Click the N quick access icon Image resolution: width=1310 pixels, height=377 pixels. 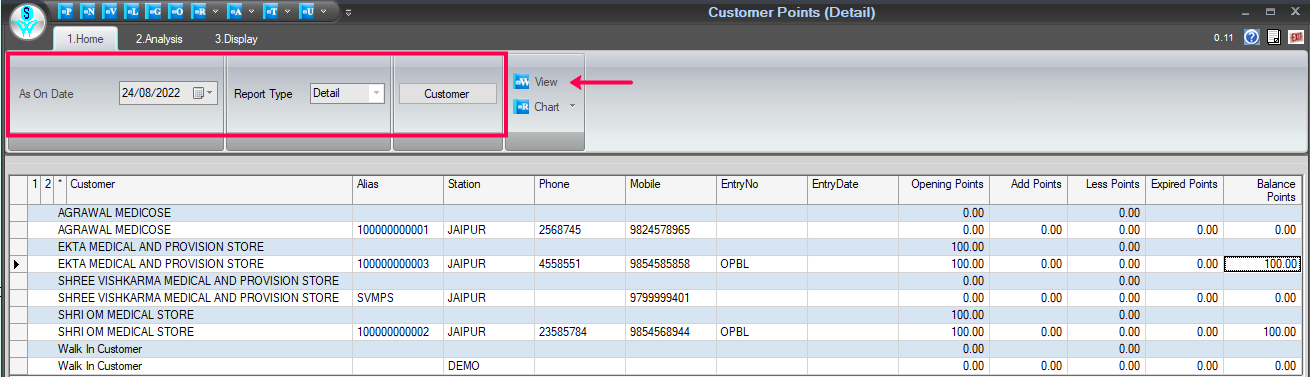point(88,12)
